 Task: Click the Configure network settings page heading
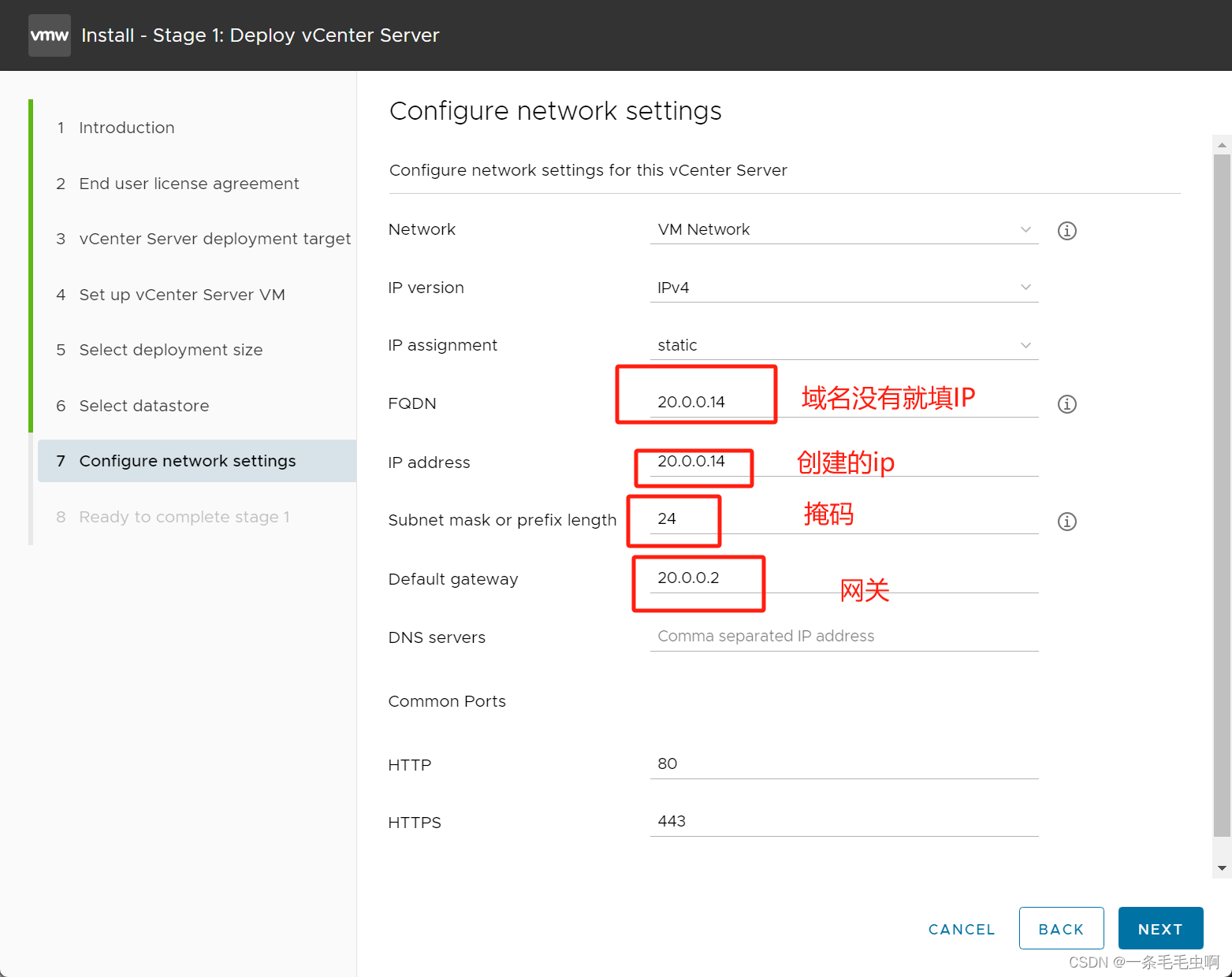[555, 111]
